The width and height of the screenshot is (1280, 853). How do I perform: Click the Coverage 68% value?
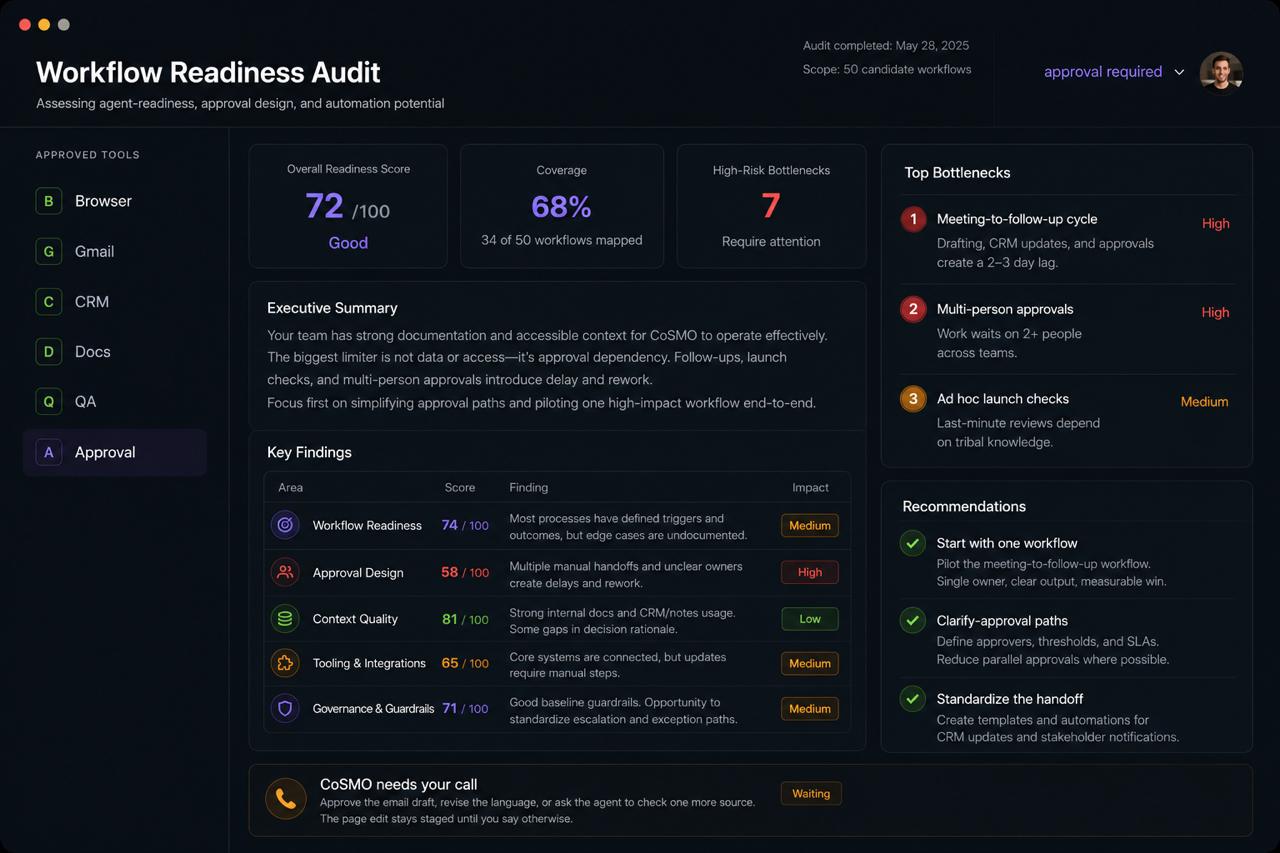coord(561,207)
